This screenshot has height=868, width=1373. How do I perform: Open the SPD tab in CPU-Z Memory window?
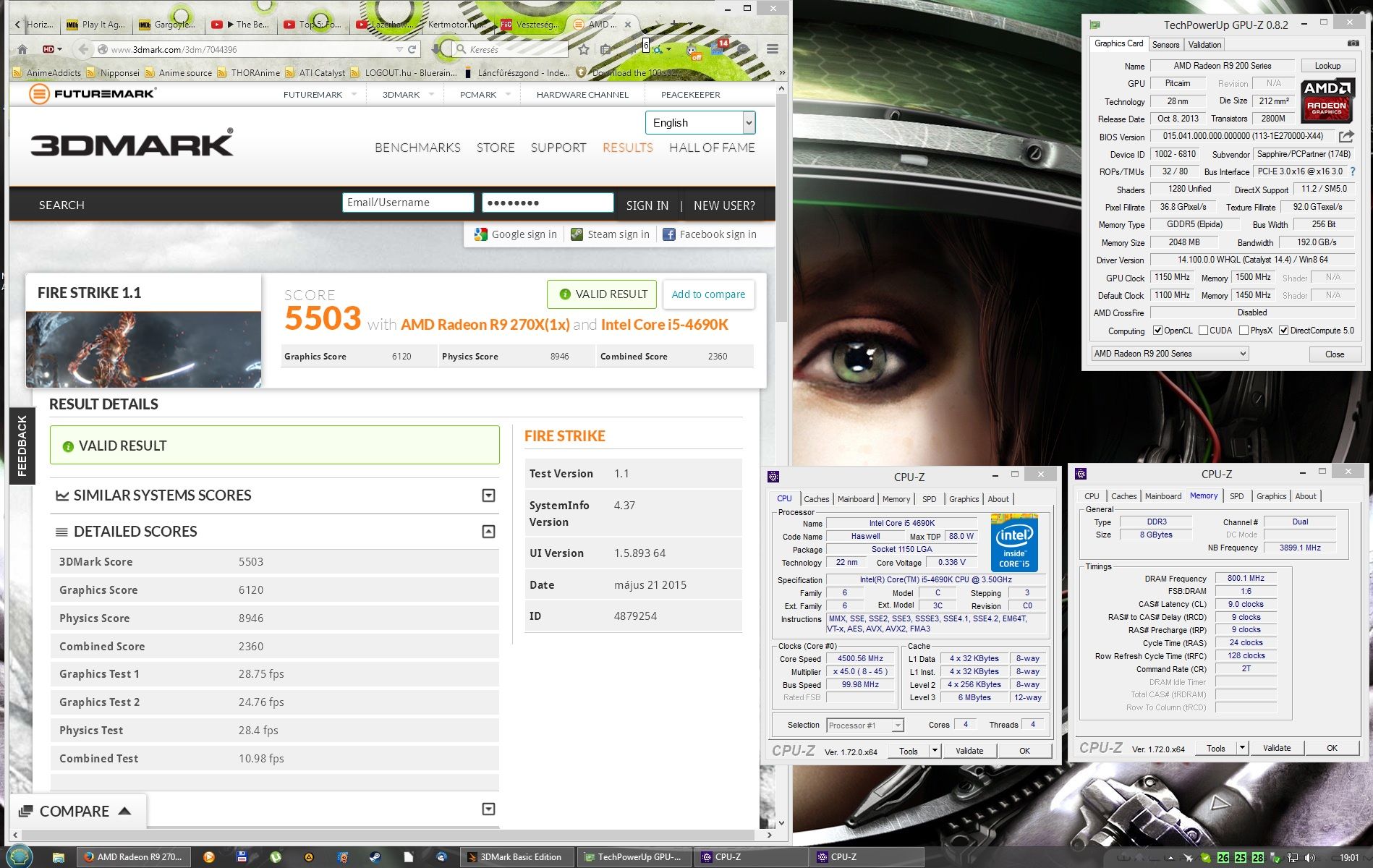click(x=1237, y=496)
